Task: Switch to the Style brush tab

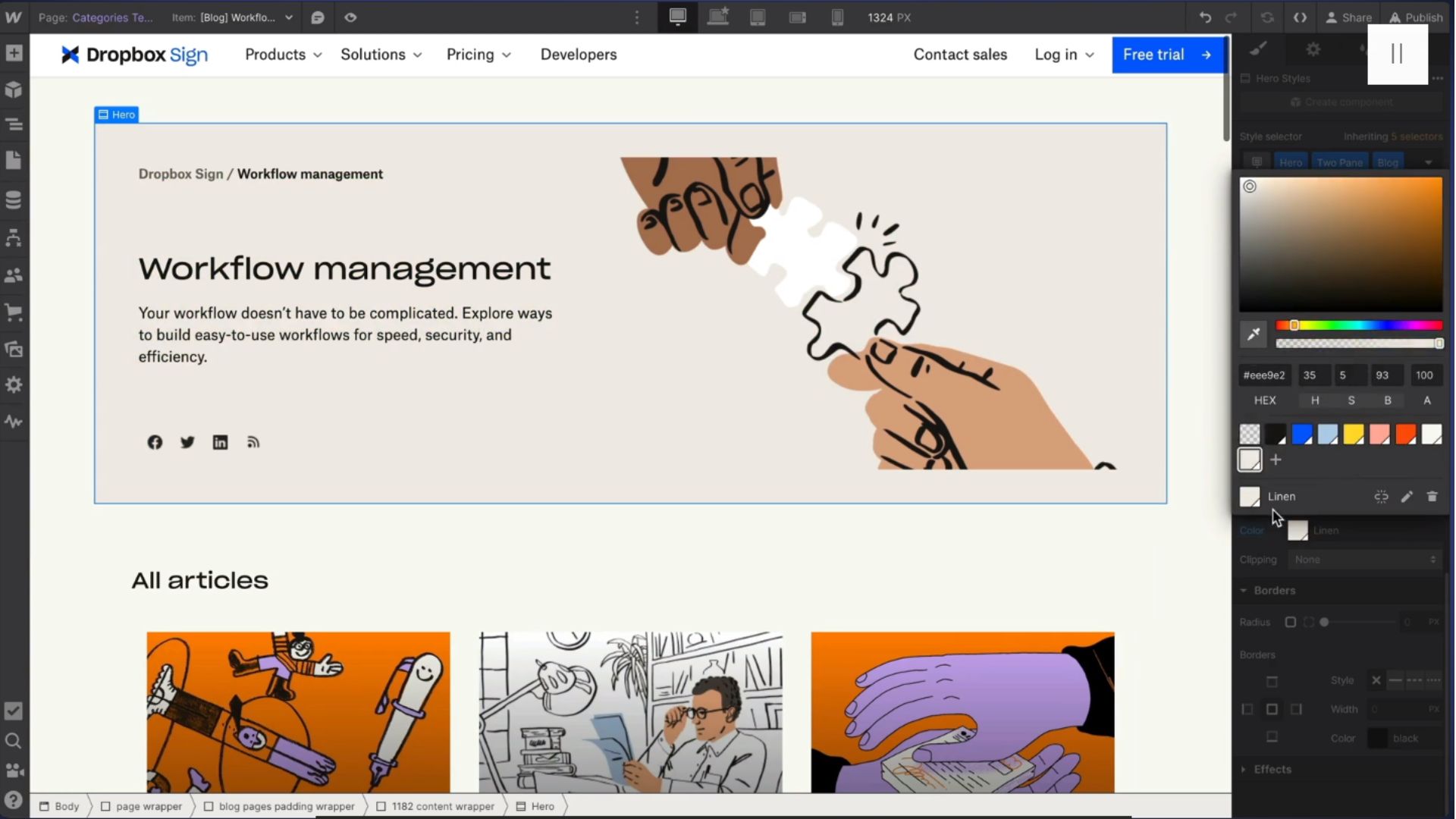Action: click(1259, 49)
